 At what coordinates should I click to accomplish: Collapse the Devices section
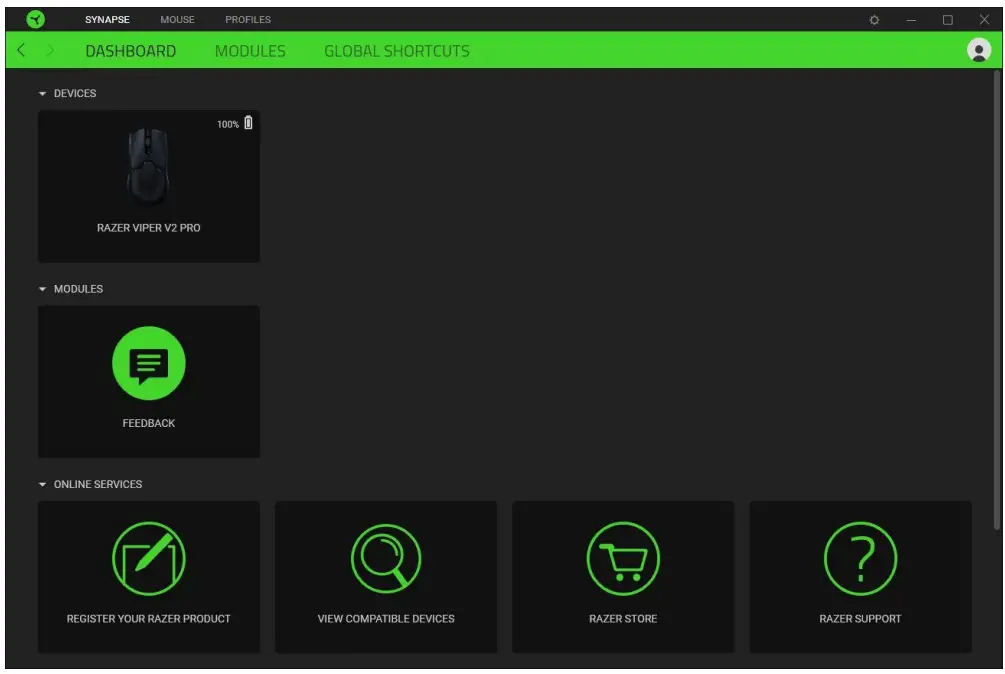pyautogui.click(x=42, y=94)
